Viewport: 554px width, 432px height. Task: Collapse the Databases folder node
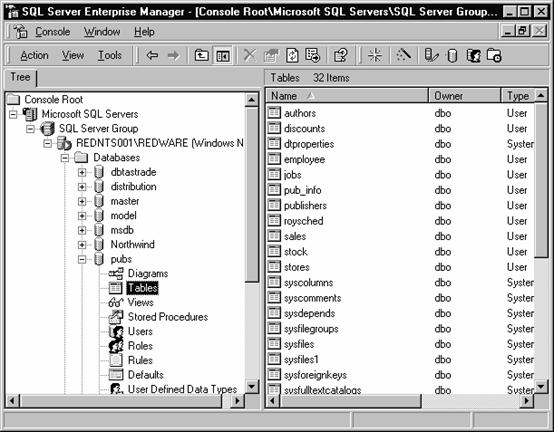coord(65,158)
